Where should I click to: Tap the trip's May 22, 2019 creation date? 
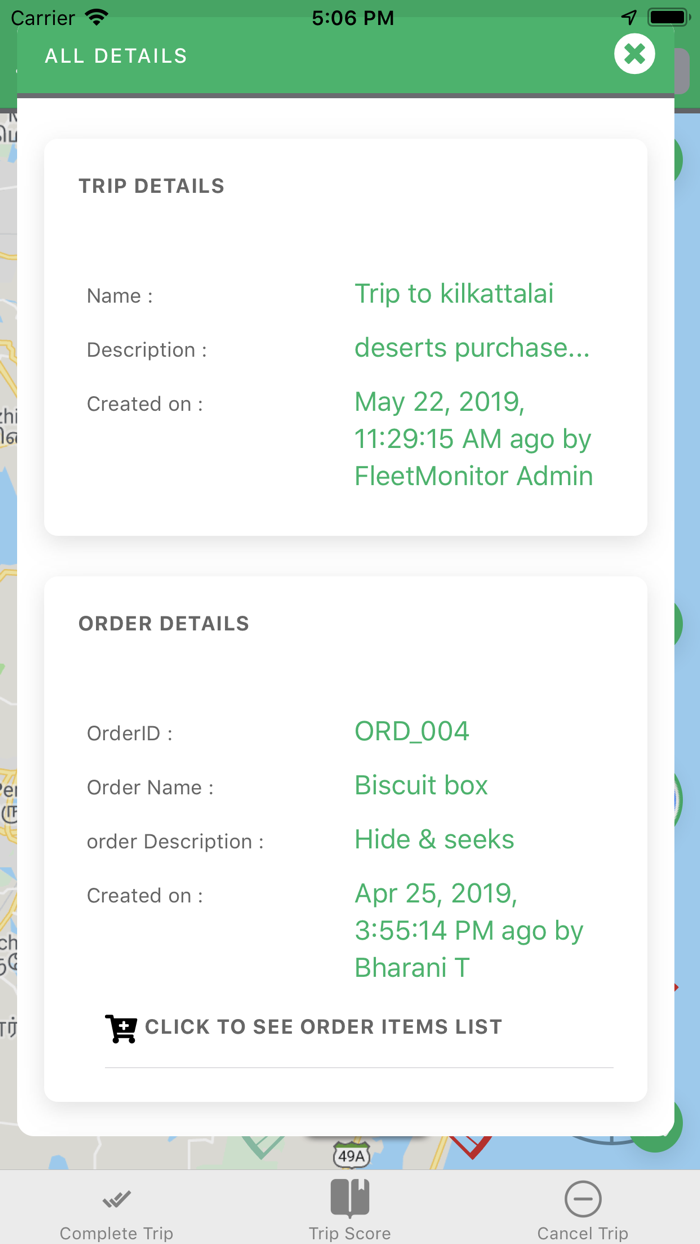click(x=473, y=438)
